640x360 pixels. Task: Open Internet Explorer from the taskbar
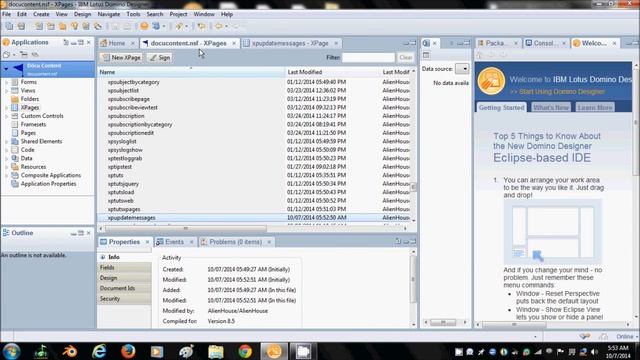click(x=99, y=351)
